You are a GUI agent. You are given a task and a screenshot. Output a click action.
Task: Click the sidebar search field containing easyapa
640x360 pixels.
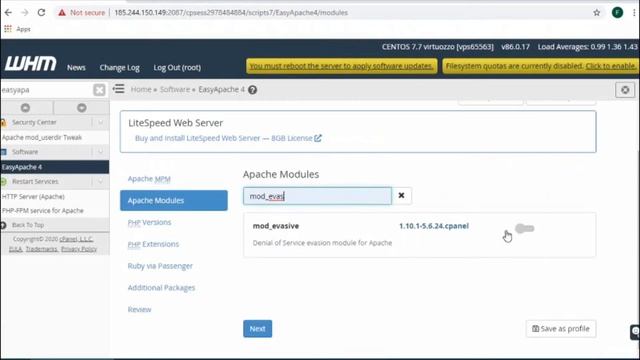[x=47, y=90]
